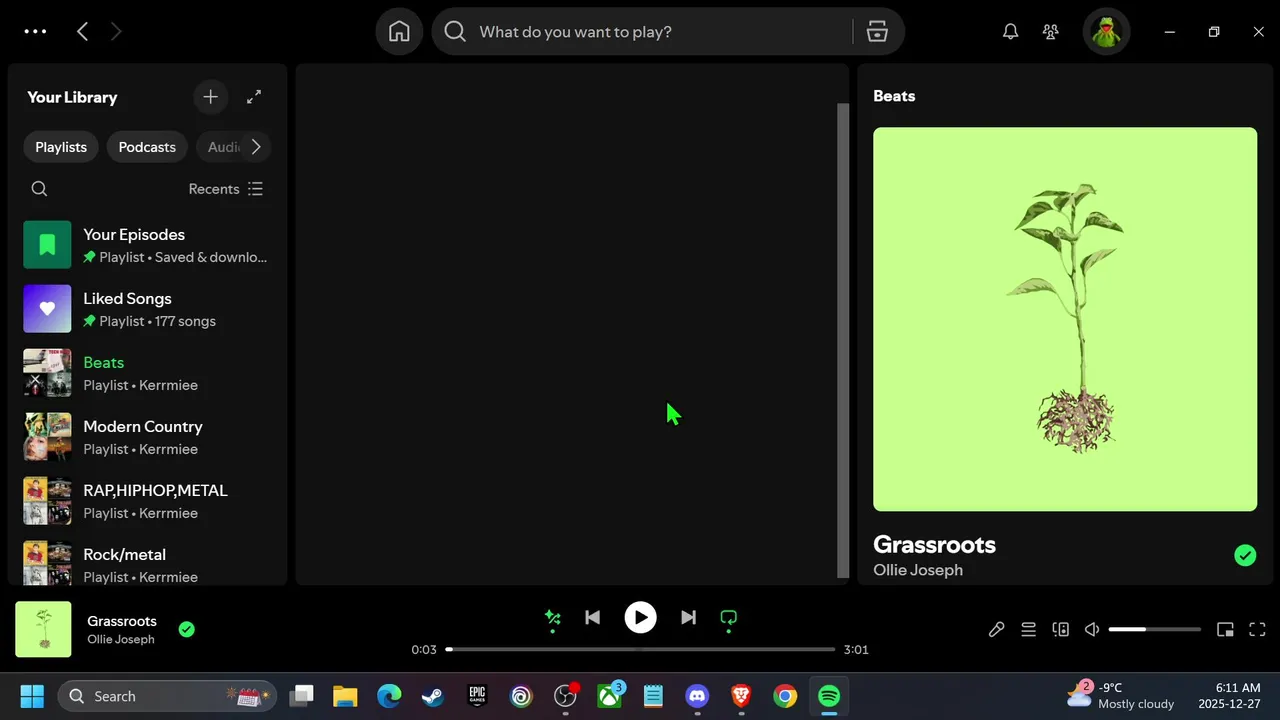Screen dimensions: 1280x720
Task: Go forward with the right arrow
Action: click(116, 32)
